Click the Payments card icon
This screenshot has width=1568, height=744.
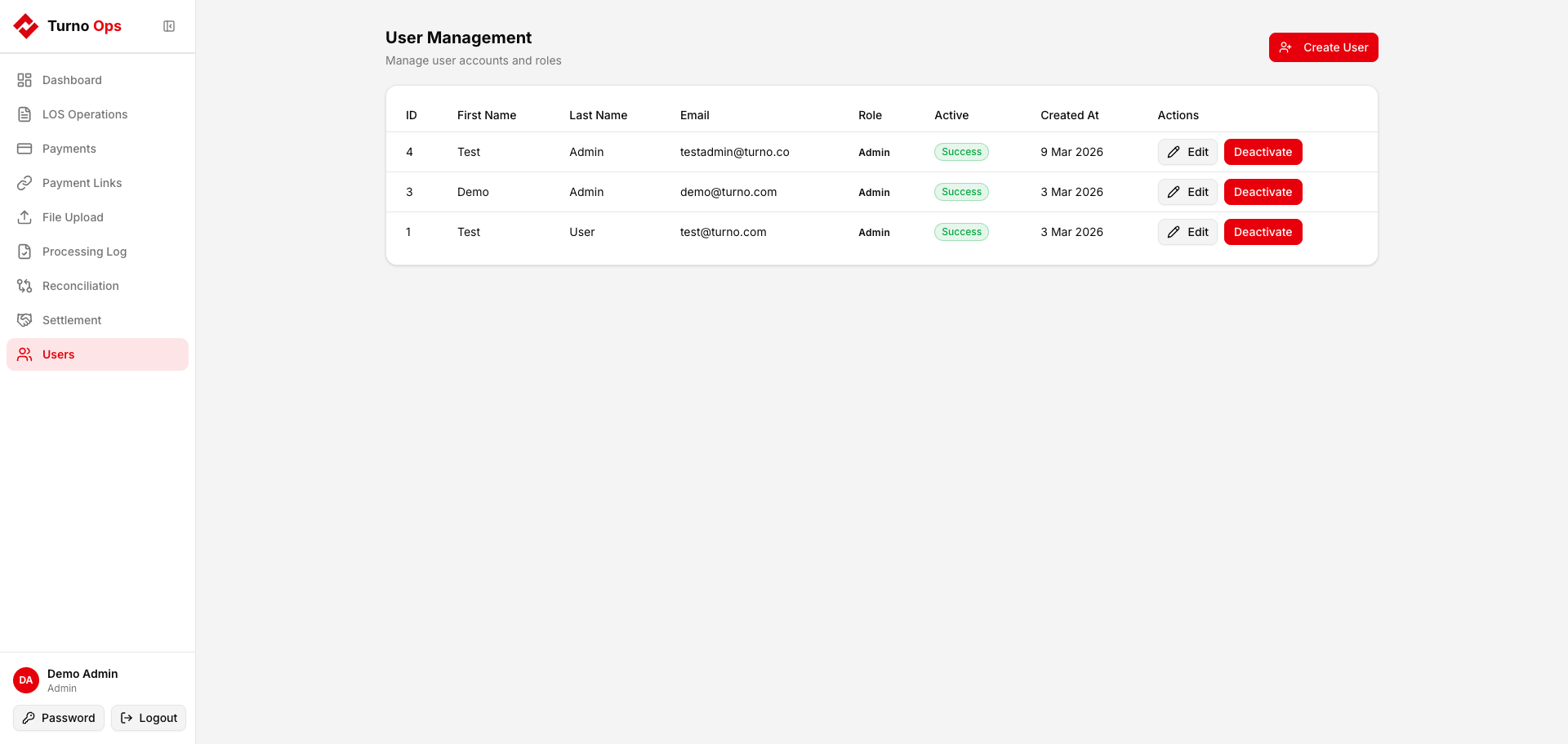(24, 149)
